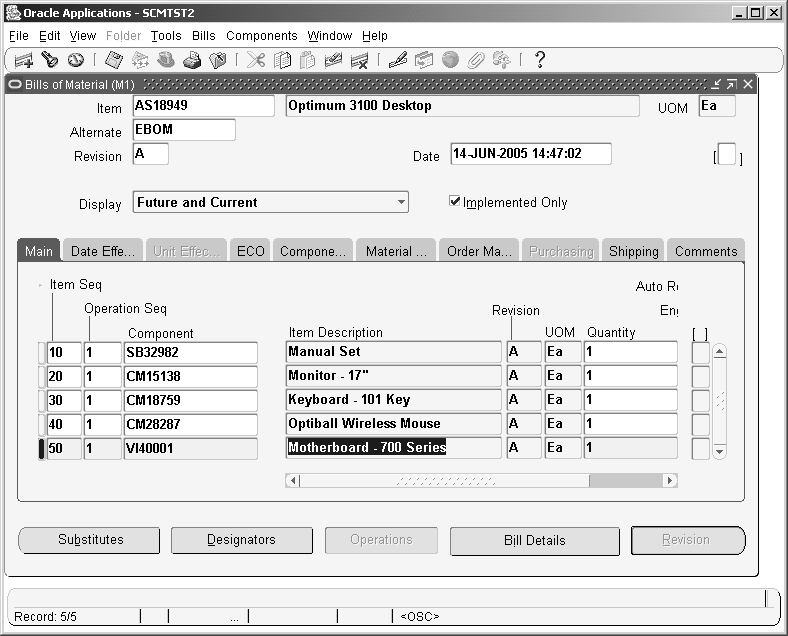Click the Quantity field for SB32982 row
Screen dimensions: 788x636
coord(630,352)
